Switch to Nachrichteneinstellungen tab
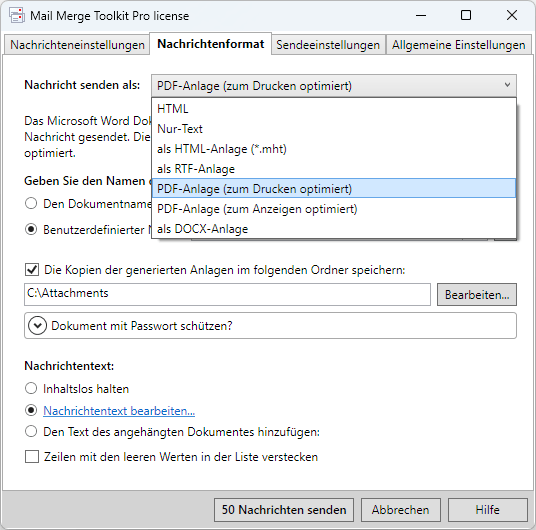 (x=77, y=45)
